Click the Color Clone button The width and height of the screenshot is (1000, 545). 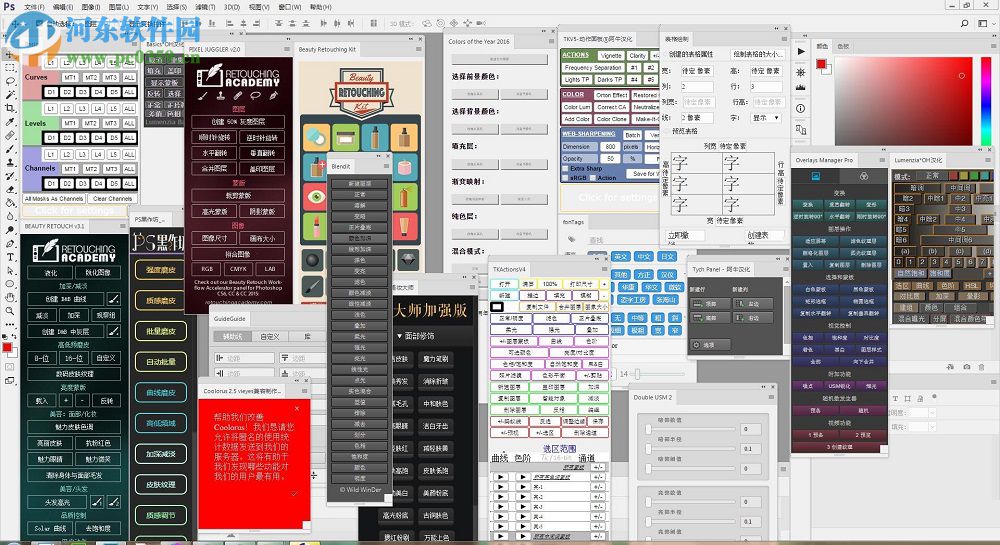(x=612, y=119)
